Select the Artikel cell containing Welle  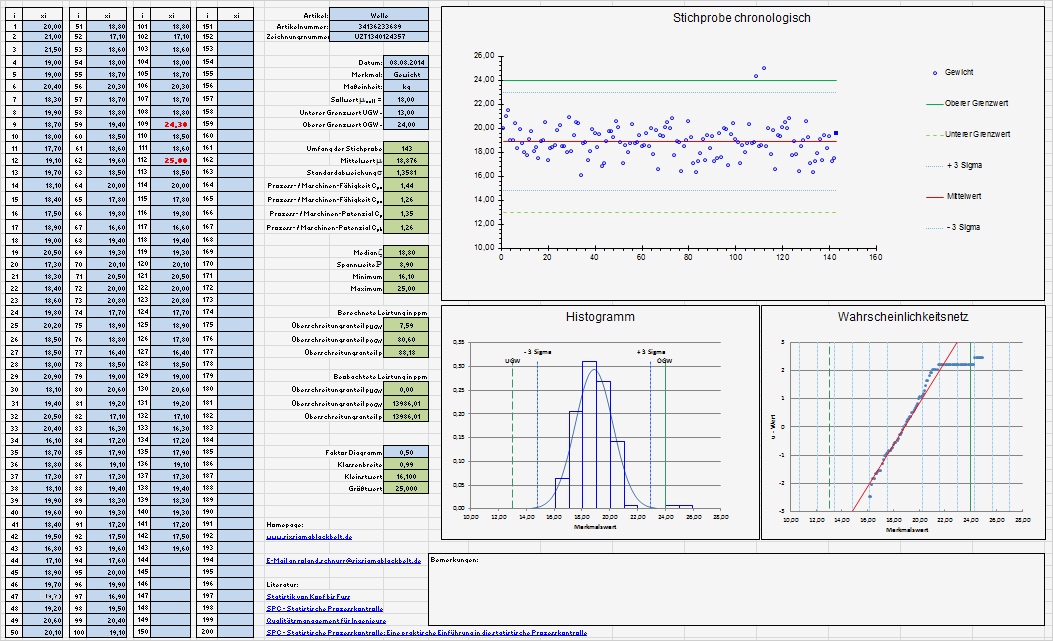pos(379,14)
